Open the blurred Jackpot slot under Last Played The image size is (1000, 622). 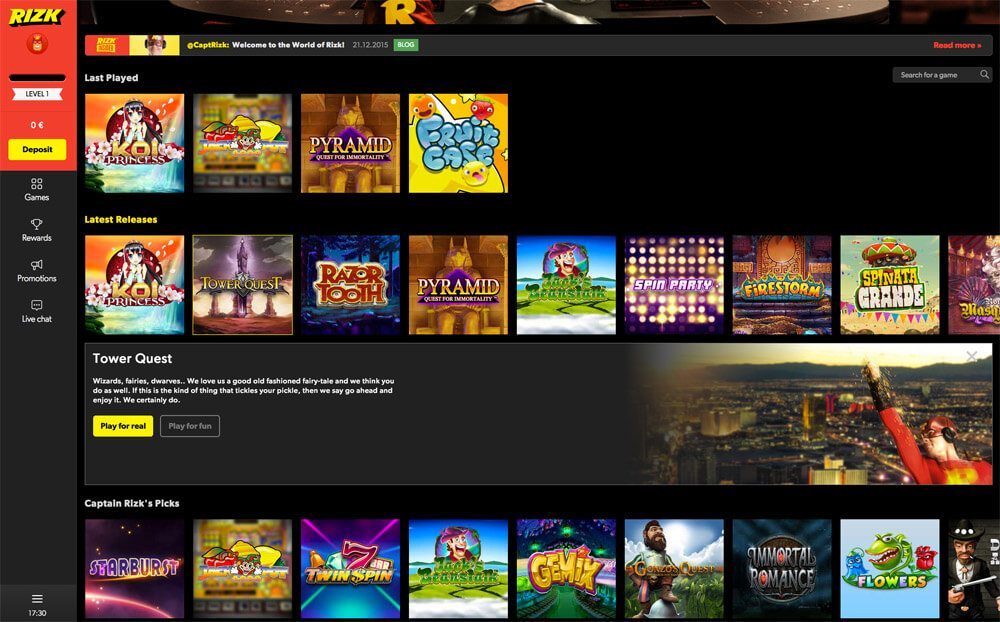[x=242, y=143]
